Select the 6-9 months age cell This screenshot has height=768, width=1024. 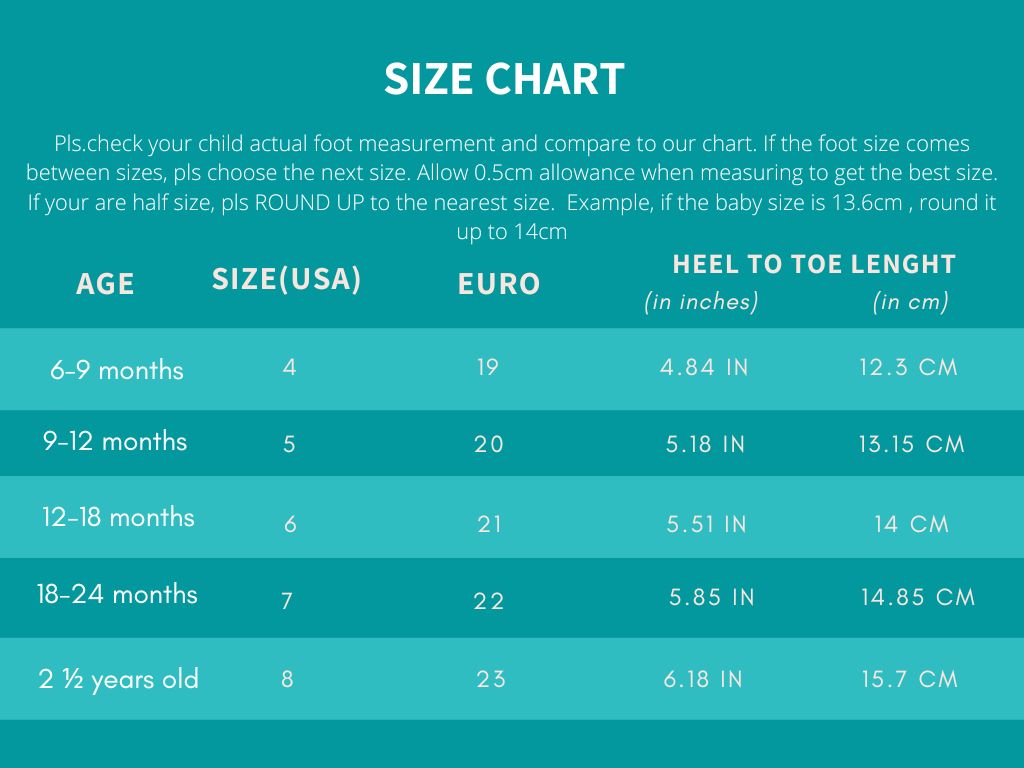coord(117,370)
